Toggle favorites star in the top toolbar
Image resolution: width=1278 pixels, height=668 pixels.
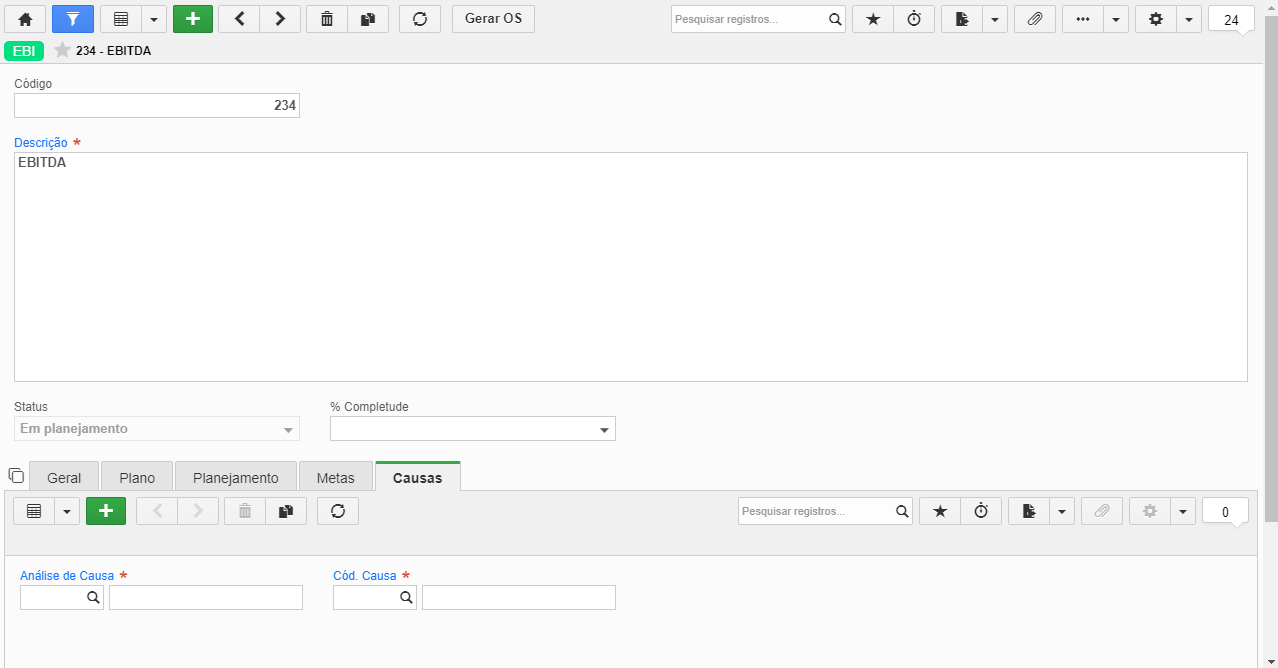click(873, 19)
